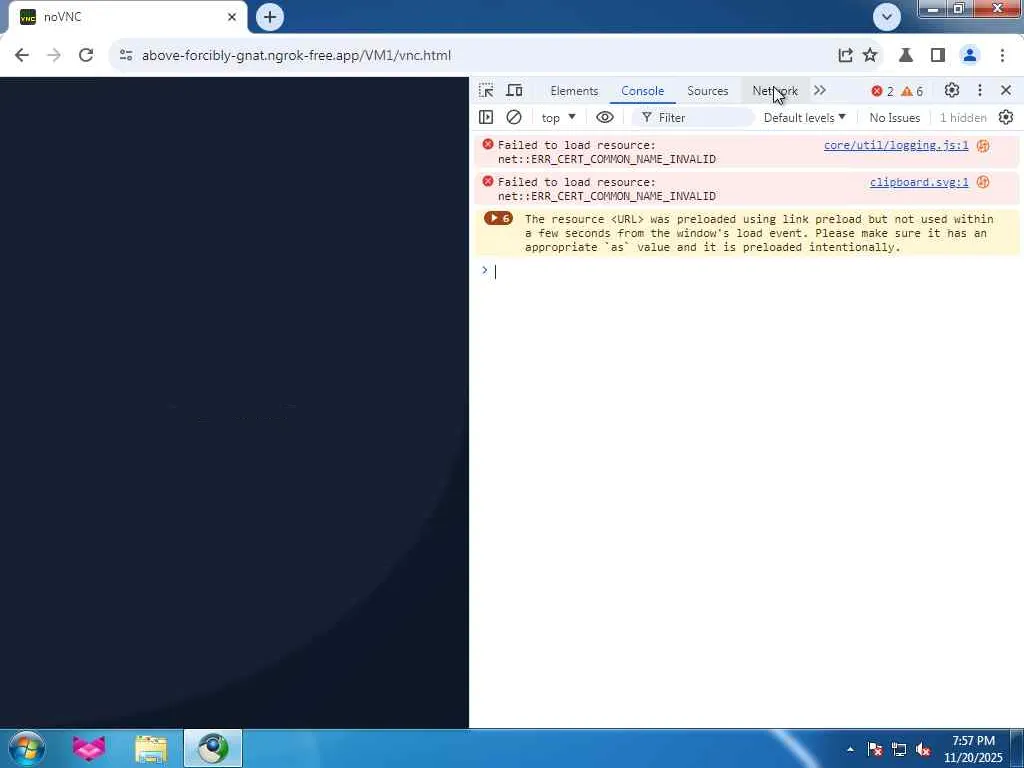Click the 1 hidden label
The image size is (1024, 768).
tap(963, 118)
